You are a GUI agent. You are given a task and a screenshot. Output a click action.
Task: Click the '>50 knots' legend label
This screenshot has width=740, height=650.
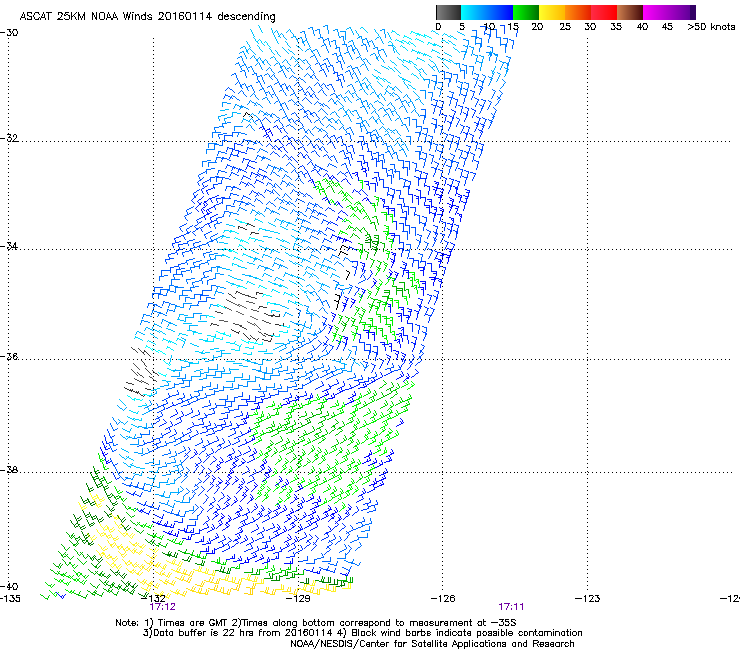(x=711, y=27)
